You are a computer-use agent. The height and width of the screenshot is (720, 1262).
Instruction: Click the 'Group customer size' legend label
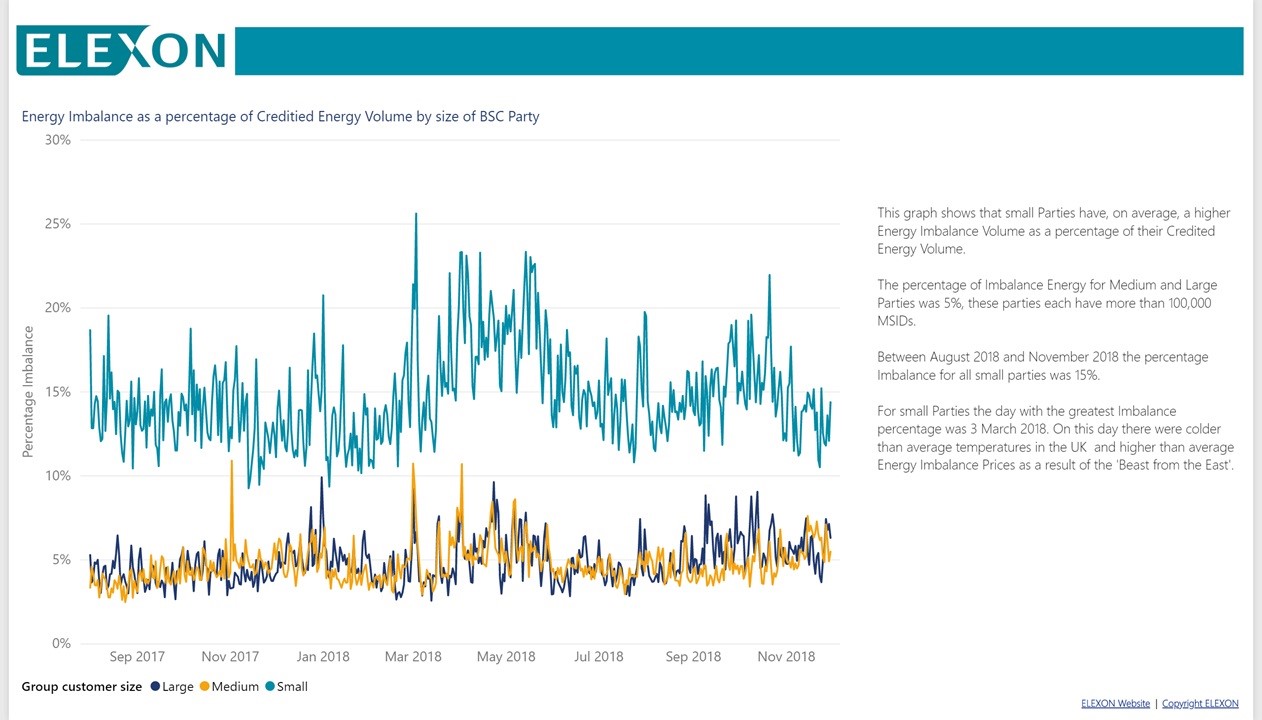coord(80,687)
